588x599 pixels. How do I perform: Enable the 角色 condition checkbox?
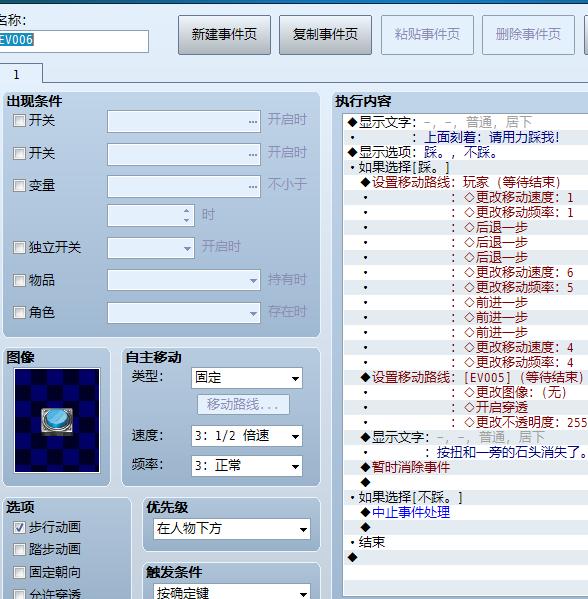click(x=19, y=312)
